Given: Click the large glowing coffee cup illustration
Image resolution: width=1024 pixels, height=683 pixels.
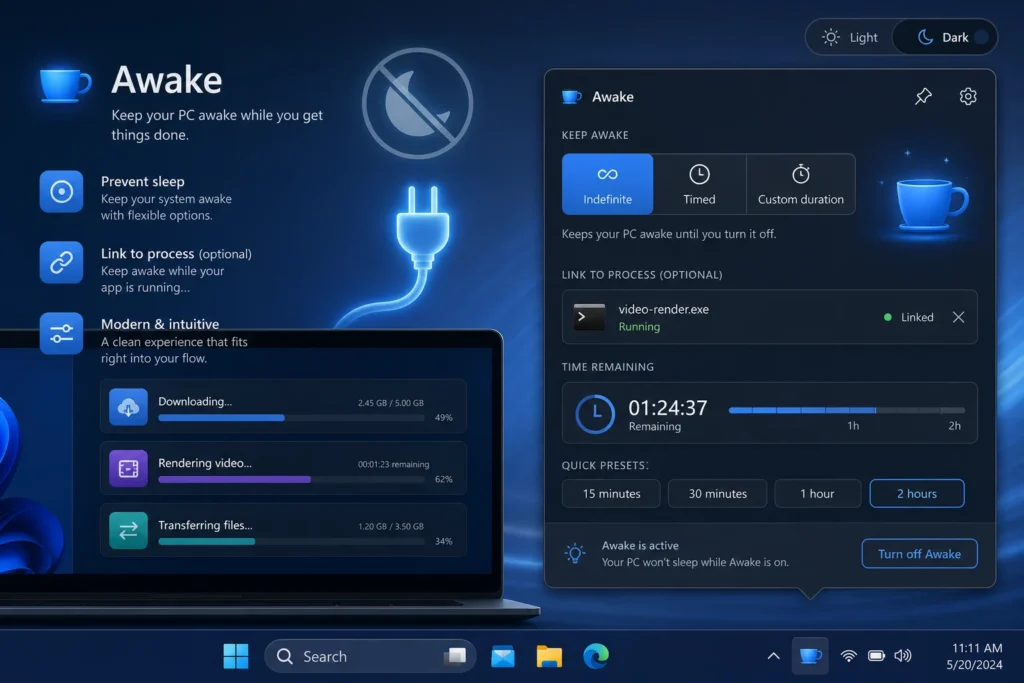Looking at the screenshot, I should click(x=931, y=204).
